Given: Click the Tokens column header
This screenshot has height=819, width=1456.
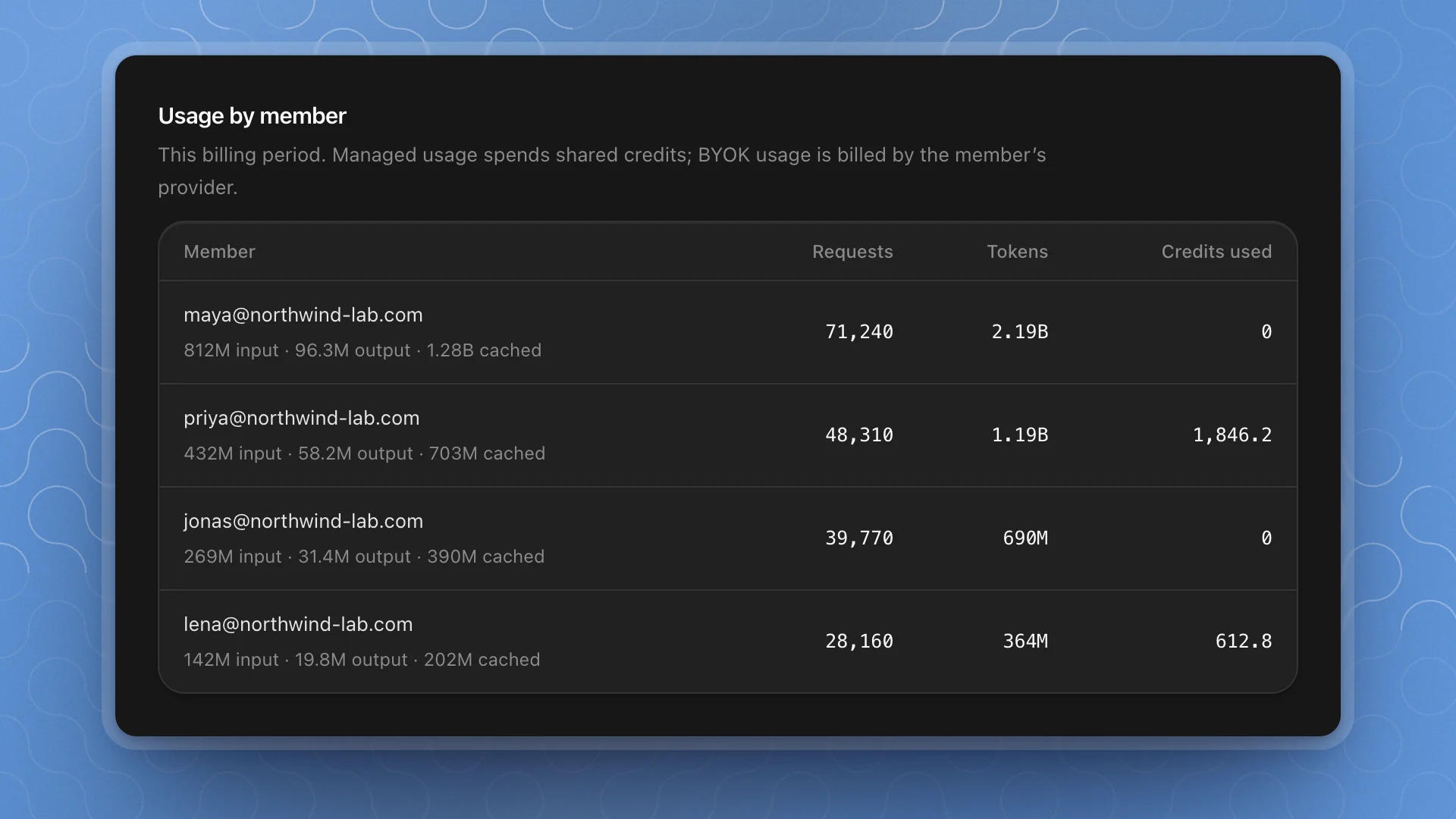Looking at the screenshot, I should (x=1017, y=252).
